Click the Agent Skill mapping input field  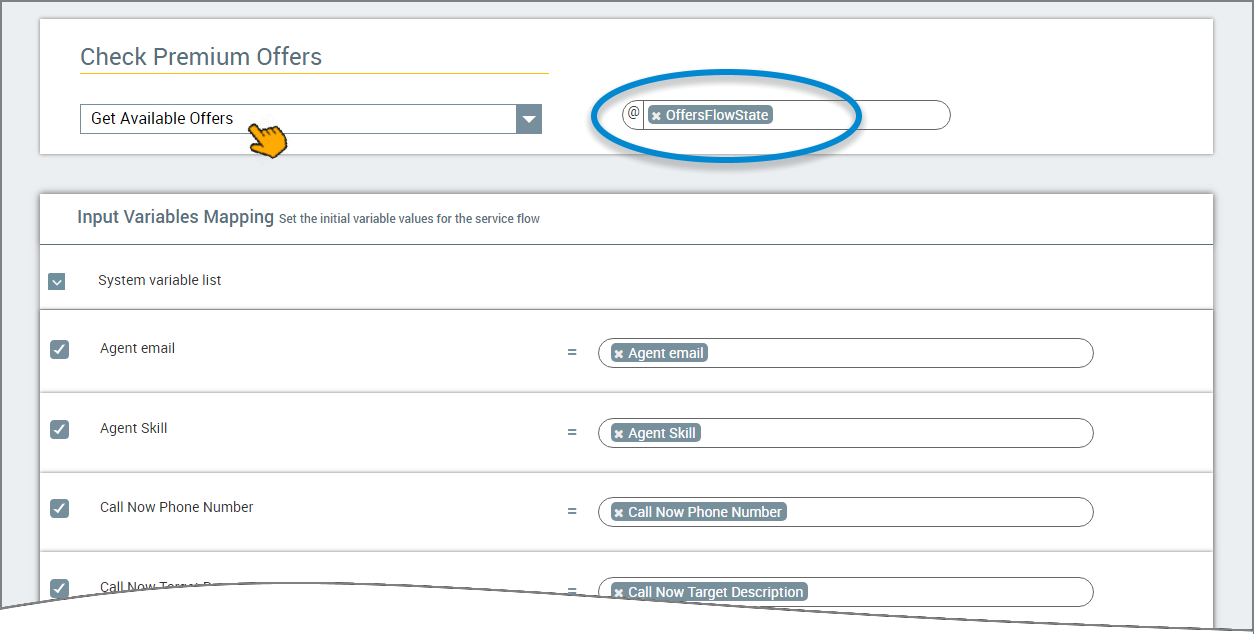click(845, 433)
